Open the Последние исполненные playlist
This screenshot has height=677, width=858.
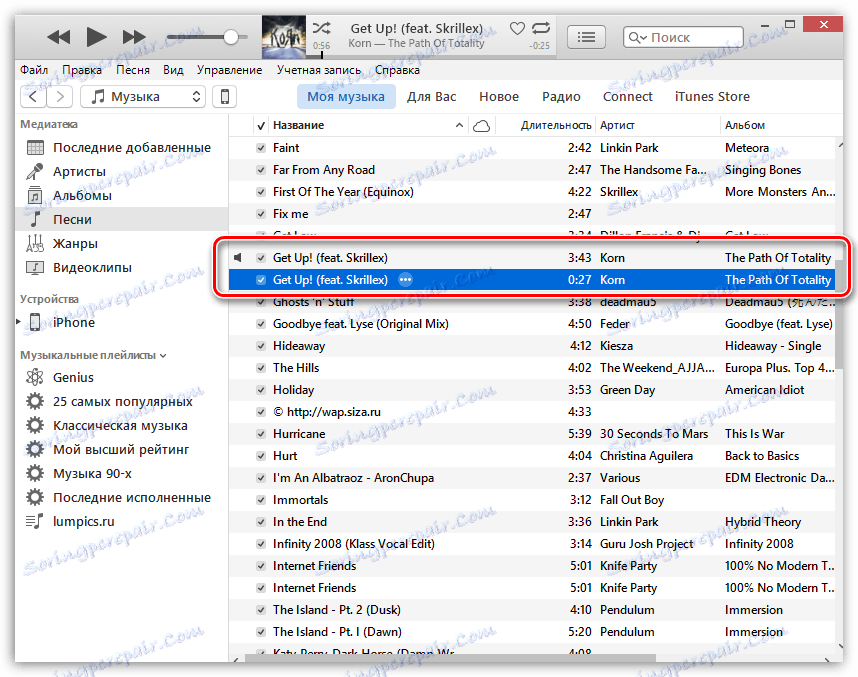121,498
